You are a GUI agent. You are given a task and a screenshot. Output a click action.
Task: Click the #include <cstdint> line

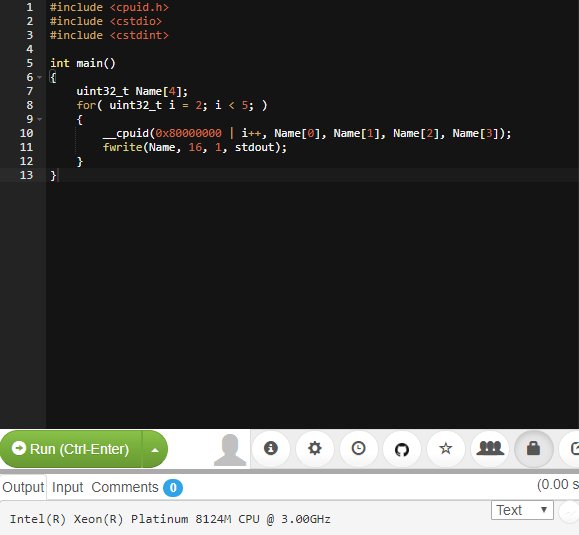pos(109,35)
